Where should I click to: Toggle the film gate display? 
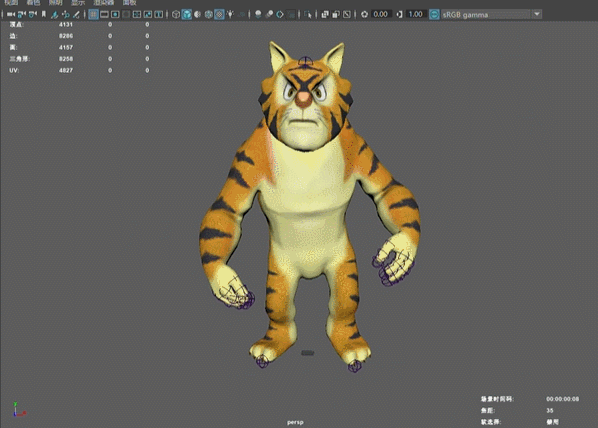pyautogui.click(x=104, y=14)
